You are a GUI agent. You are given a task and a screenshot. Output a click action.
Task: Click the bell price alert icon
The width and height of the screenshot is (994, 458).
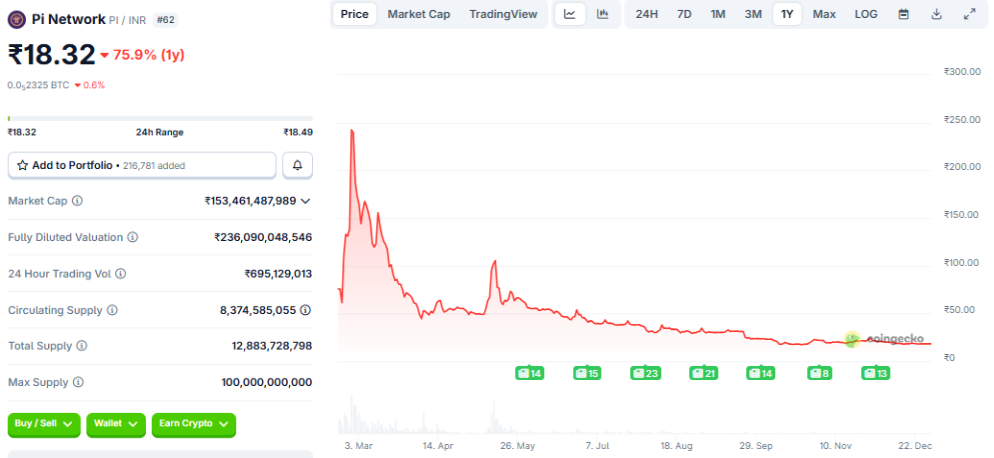(x=297, y=166)
